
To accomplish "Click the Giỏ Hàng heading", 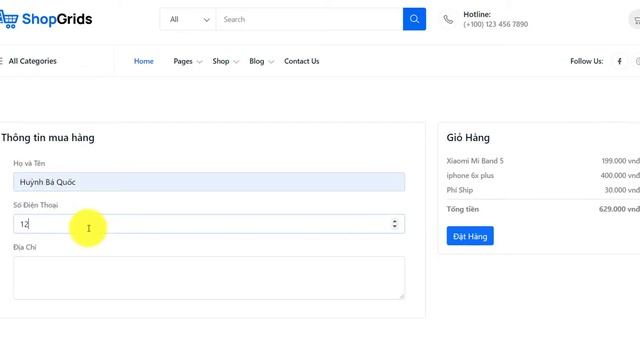I will click(468, 138).
